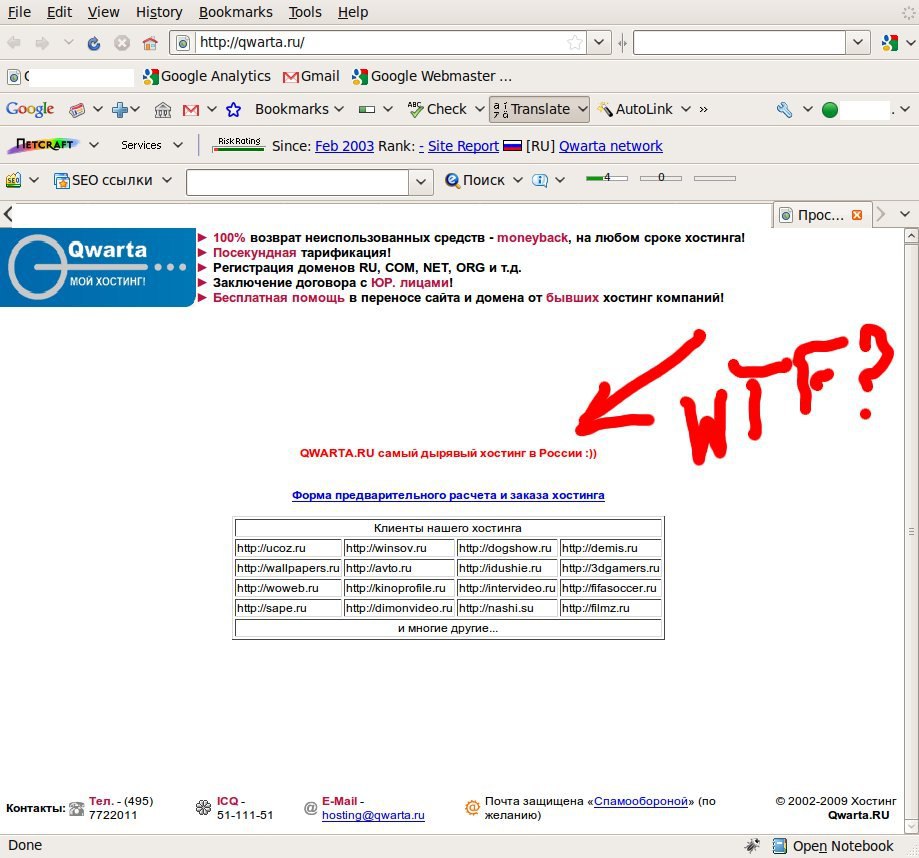Expand the SEO toolbar input dropdown arrow
Viewport: 919px width, 858px height.
(x=421, y=182)
